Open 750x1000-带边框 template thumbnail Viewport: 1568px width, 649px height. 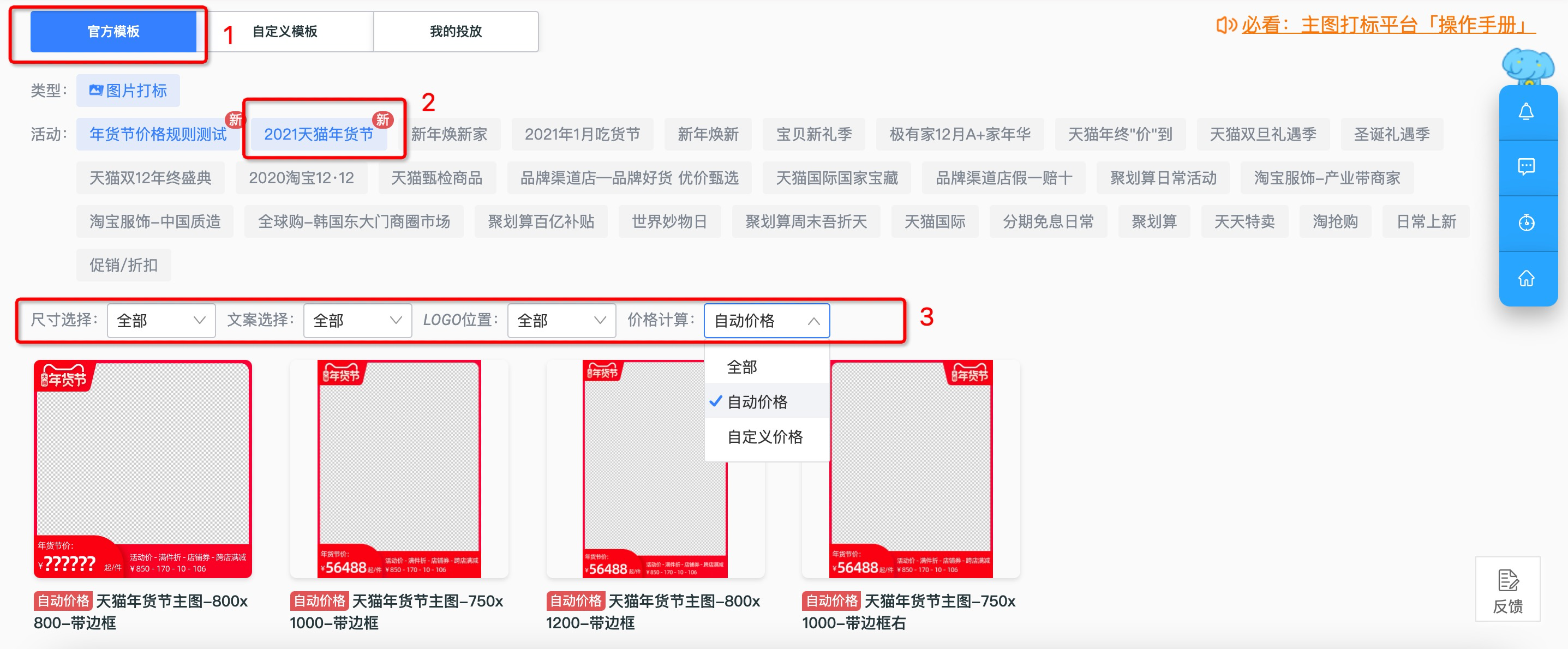pyautogui.click(x=399, y=469)
